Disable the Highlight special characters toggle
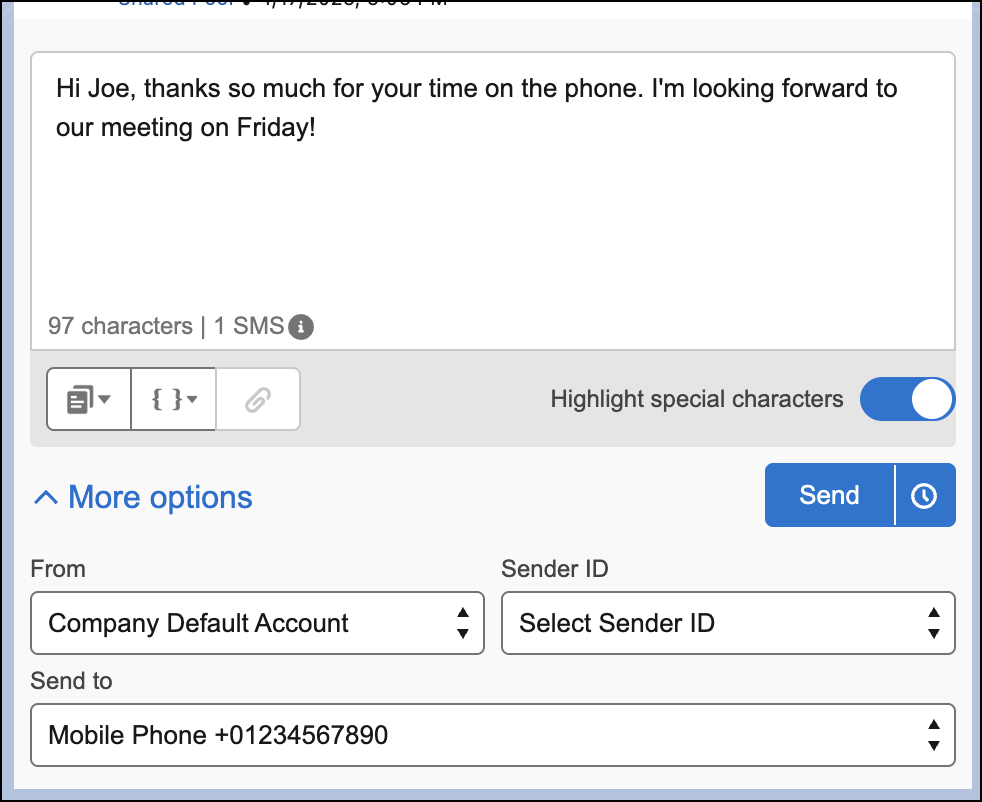982x802 pixels. click(x=908, y=399)
